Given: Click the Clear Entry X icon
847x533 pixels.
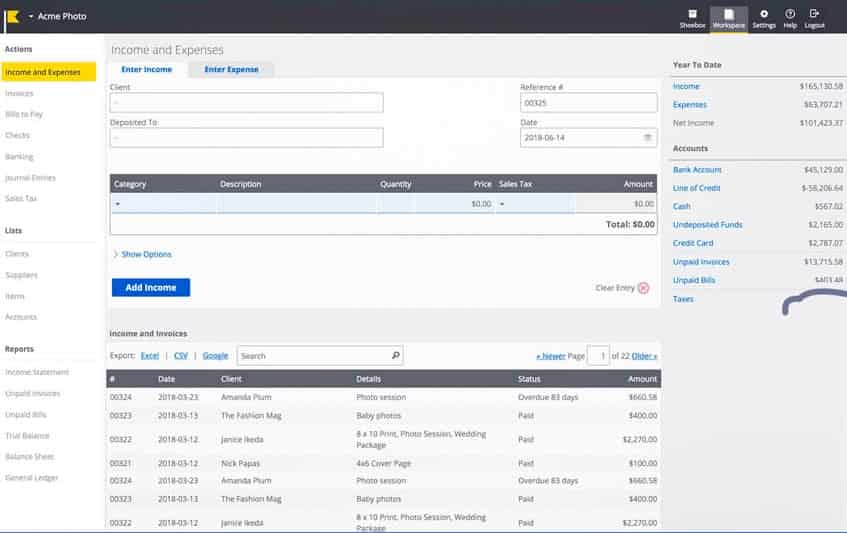Looking at the screenshot, I should point(643,288).
